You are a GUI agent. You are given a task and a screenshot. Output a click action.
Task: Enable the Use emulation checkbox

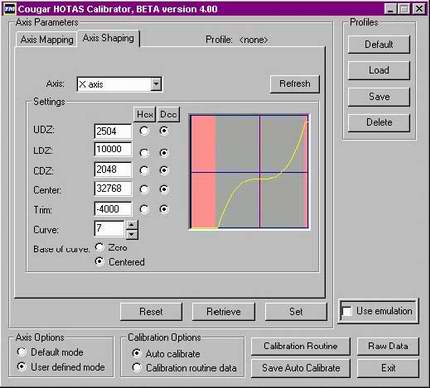point(347,311)
